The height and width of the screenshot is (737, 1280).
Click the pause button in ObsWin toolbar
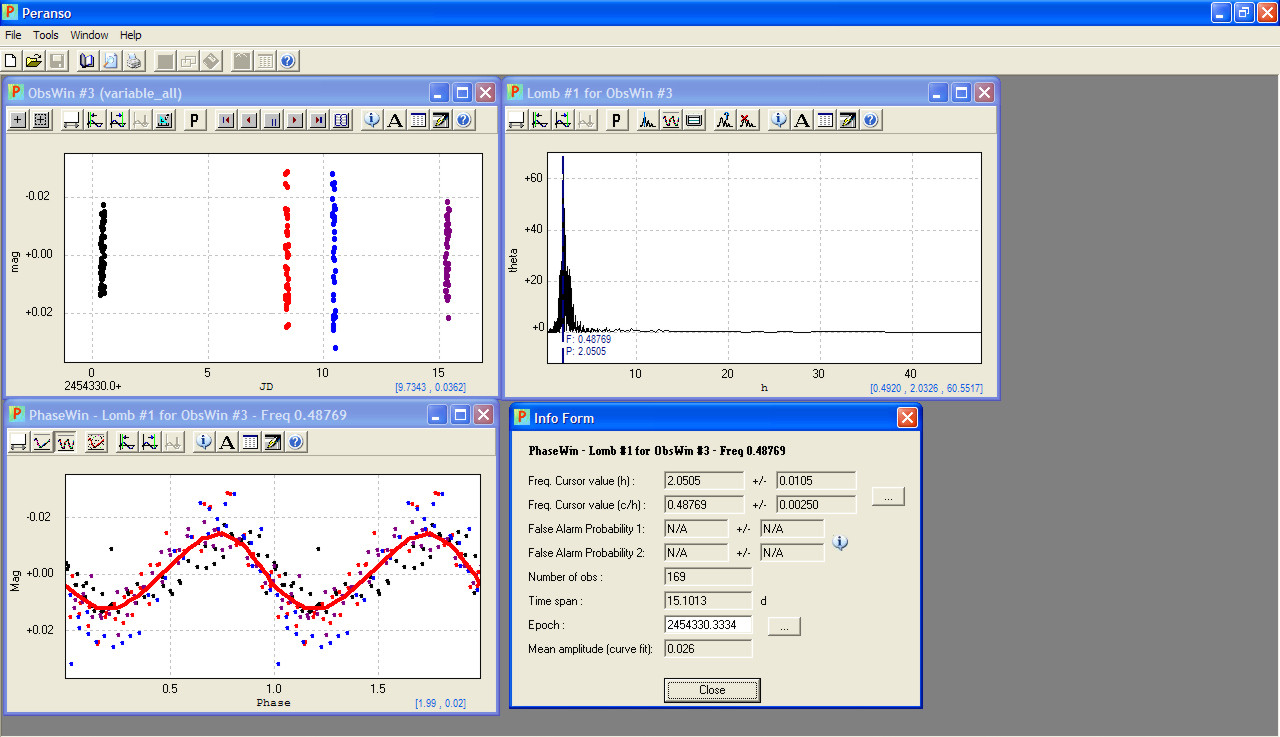(272, 121)
